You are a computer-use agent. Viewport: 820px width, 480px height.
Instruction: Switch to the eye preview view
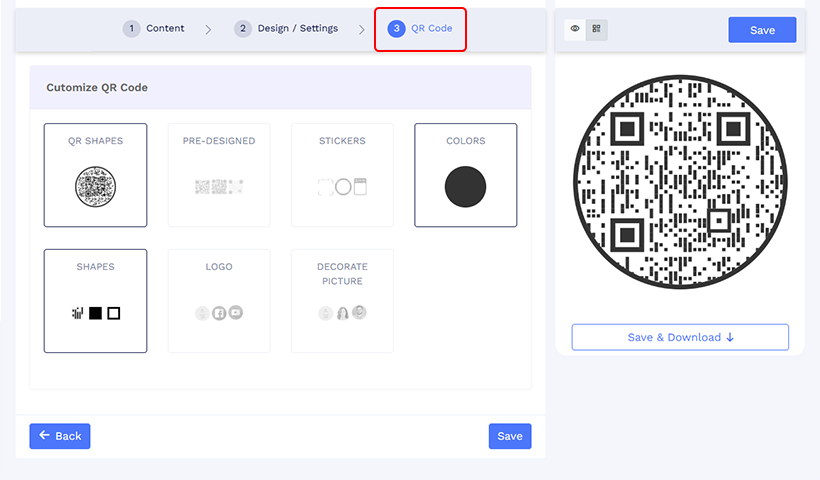[x=575, y=29]
